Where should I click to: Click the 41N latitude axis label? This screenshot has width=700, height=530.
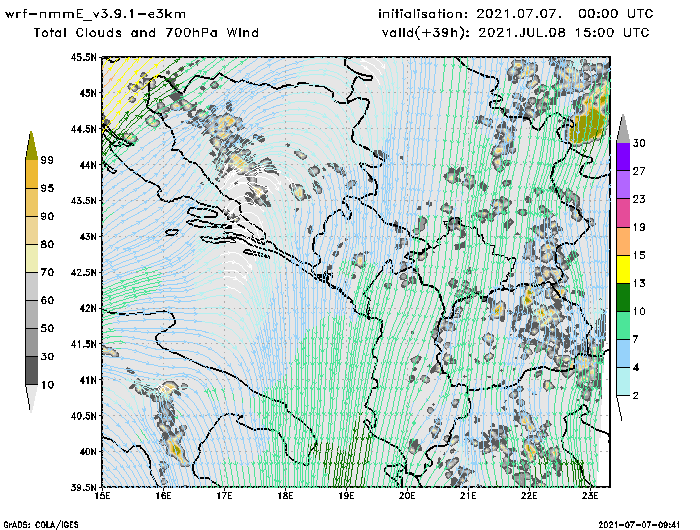click(88, 380)
